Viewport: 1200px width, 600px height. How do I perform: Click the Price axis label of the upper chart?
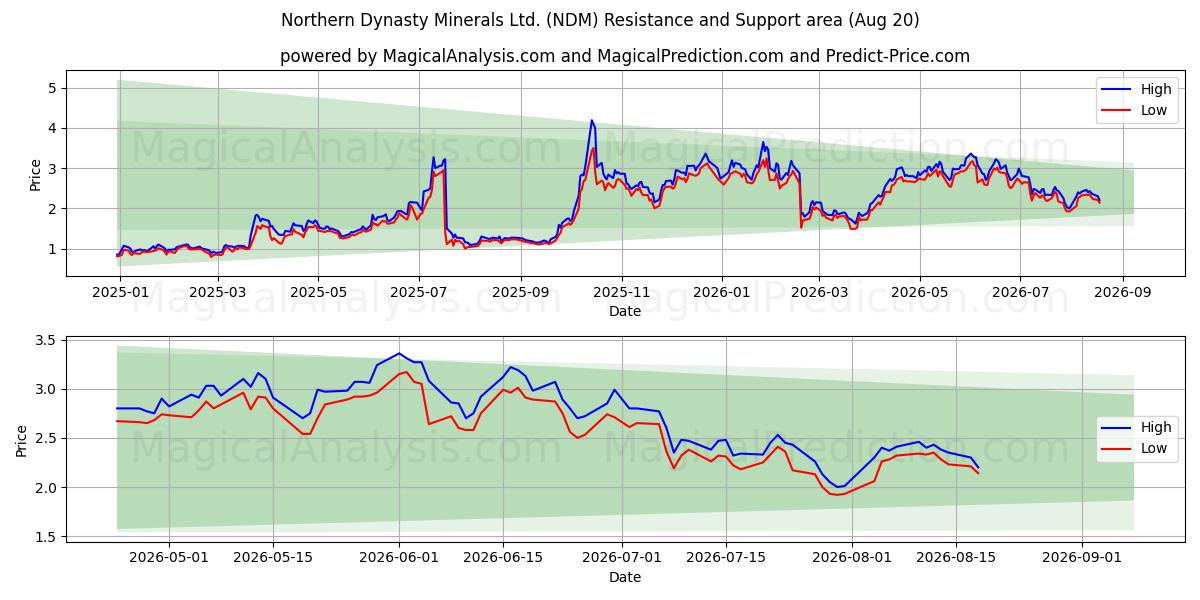[36, 175]
